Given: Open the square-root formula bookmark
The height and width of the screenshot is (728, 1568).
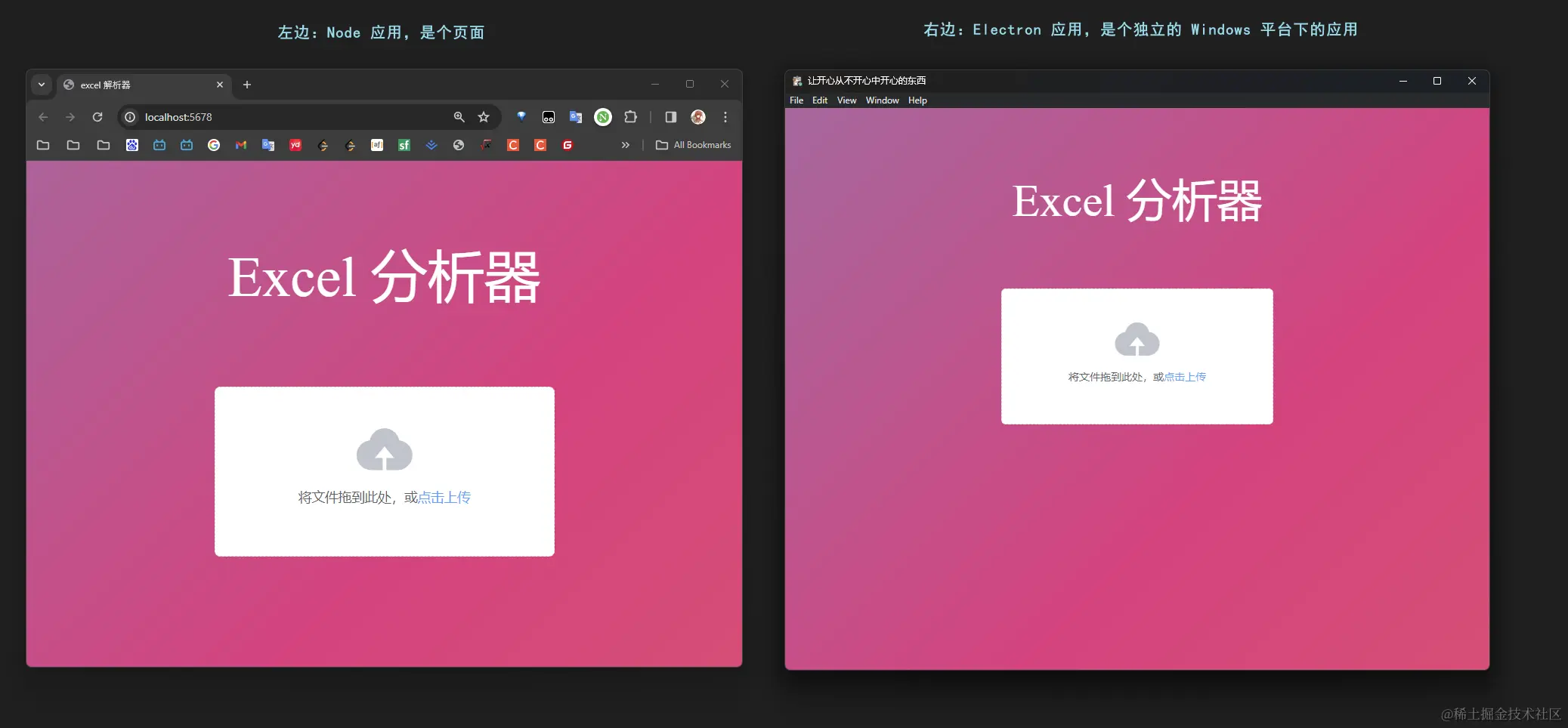Looking at the screenshot, I should (x=486, y=145).
